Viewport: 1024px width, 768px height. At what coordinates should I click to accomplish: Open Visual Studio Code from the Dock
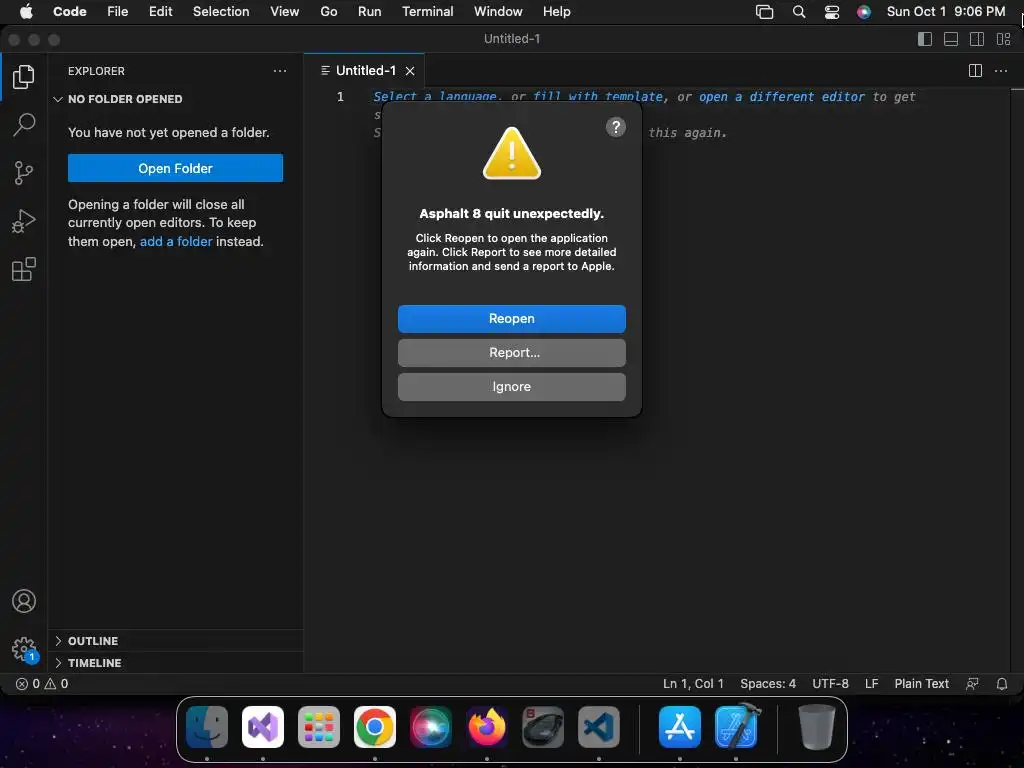click(599, 727)
